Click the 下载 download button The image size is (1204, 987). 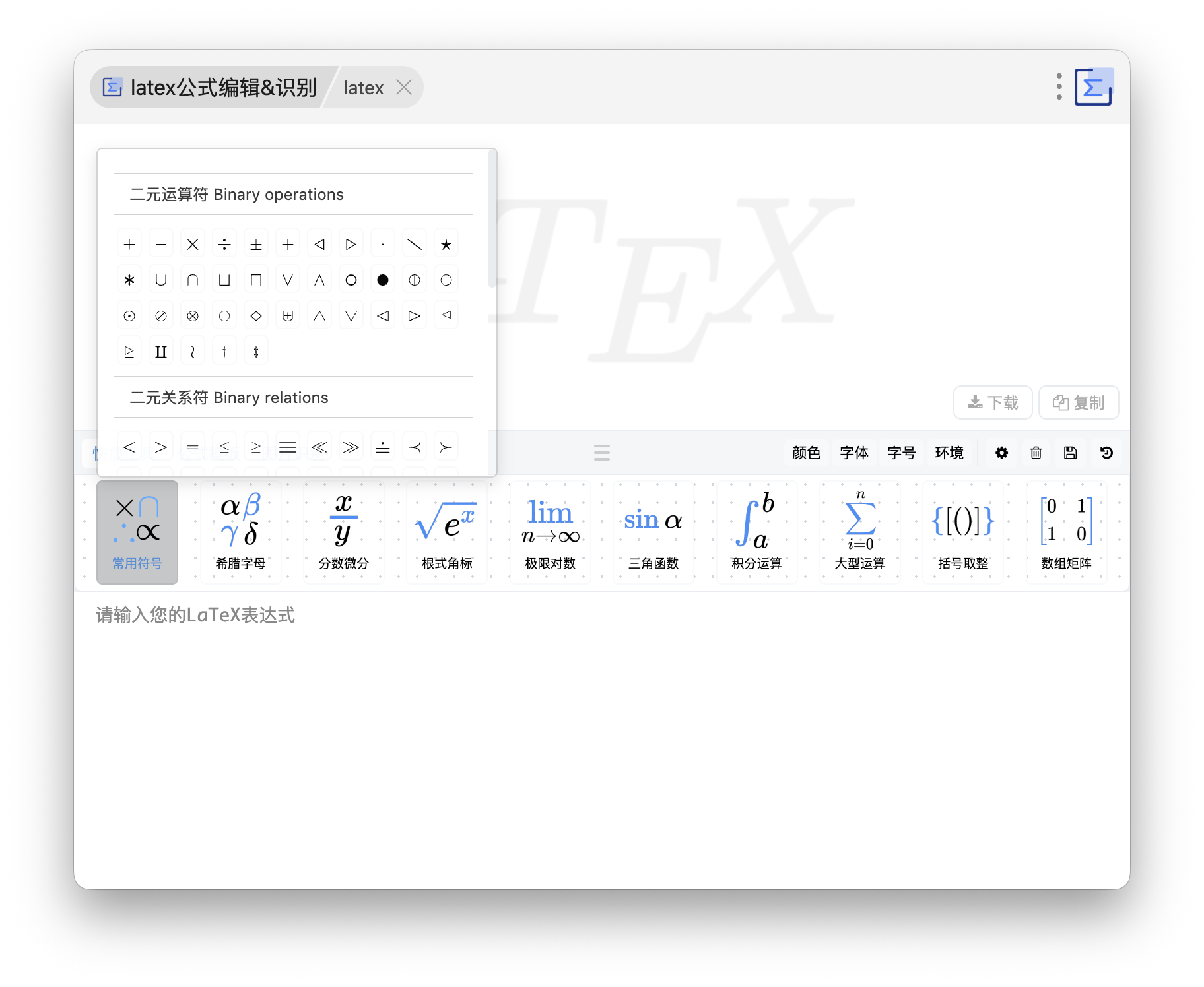tap(993, 402)
